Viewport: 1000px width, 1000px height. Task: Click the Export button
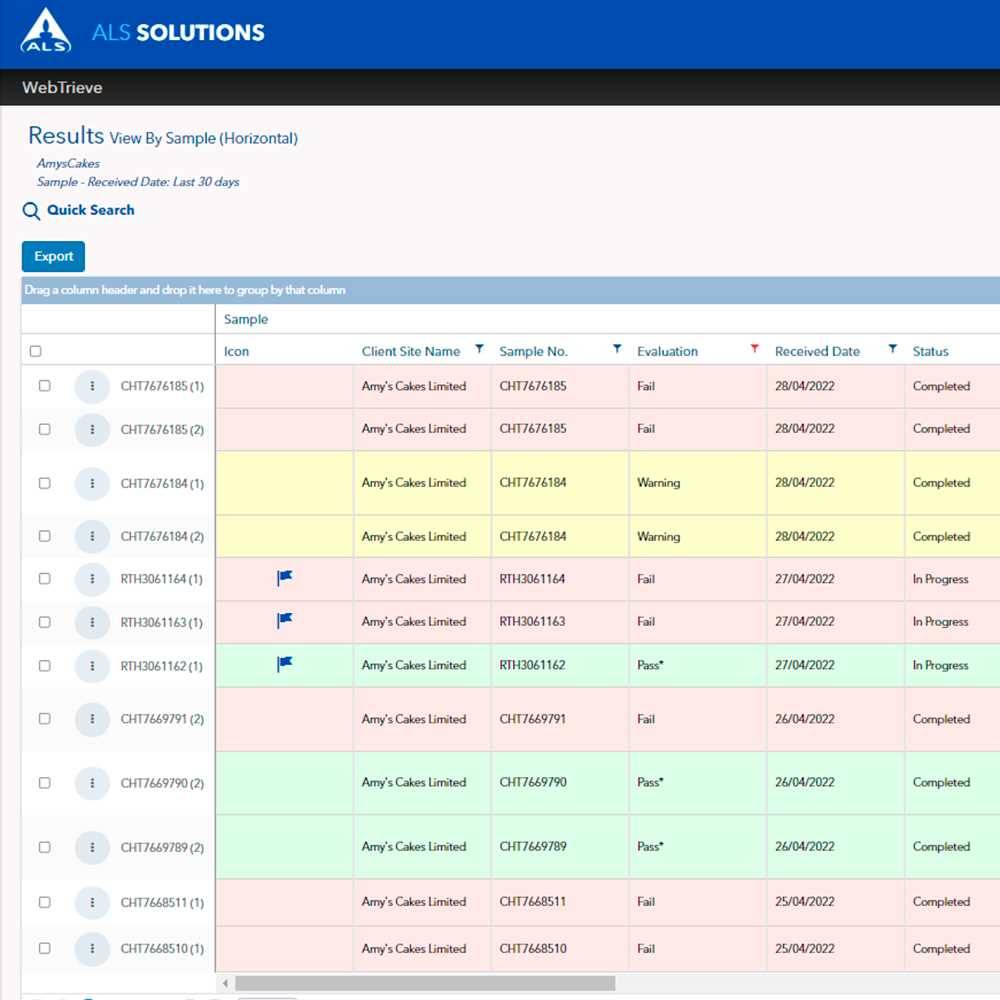53,257
